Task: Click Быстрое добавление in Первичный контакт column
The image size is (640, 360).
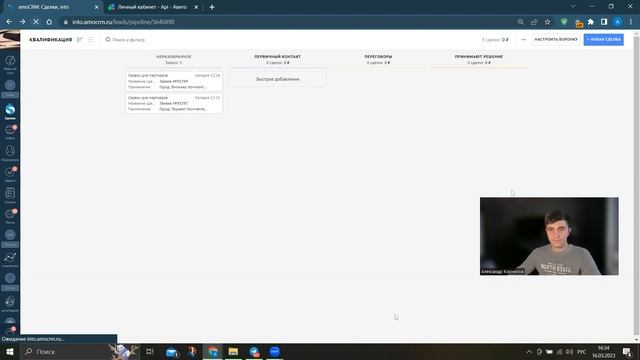Action: [x=278, y=79]
